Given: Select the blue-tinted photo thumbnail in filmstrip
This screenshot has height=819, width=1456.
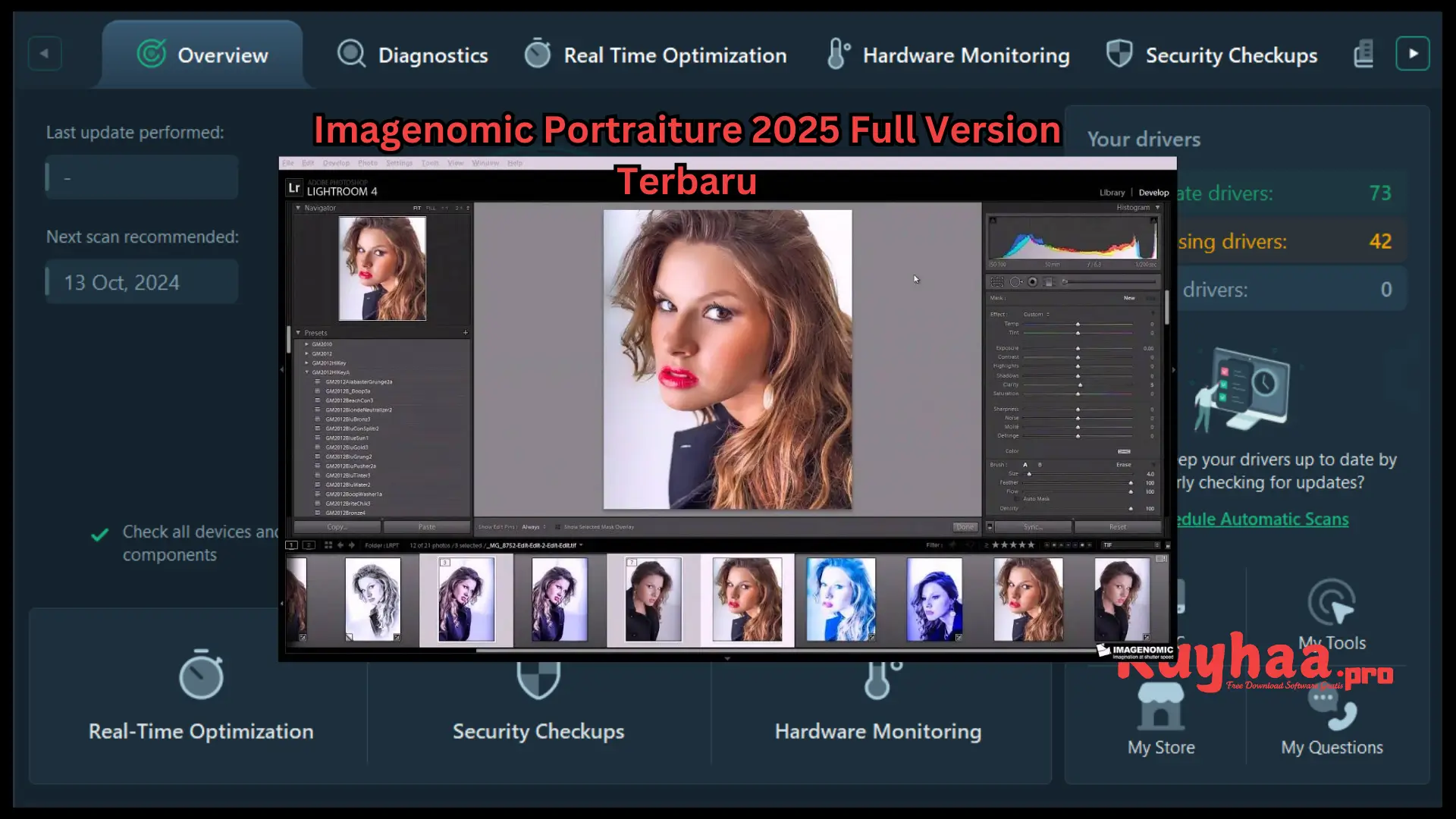Looking at the screenshot, I should (840, 599).
